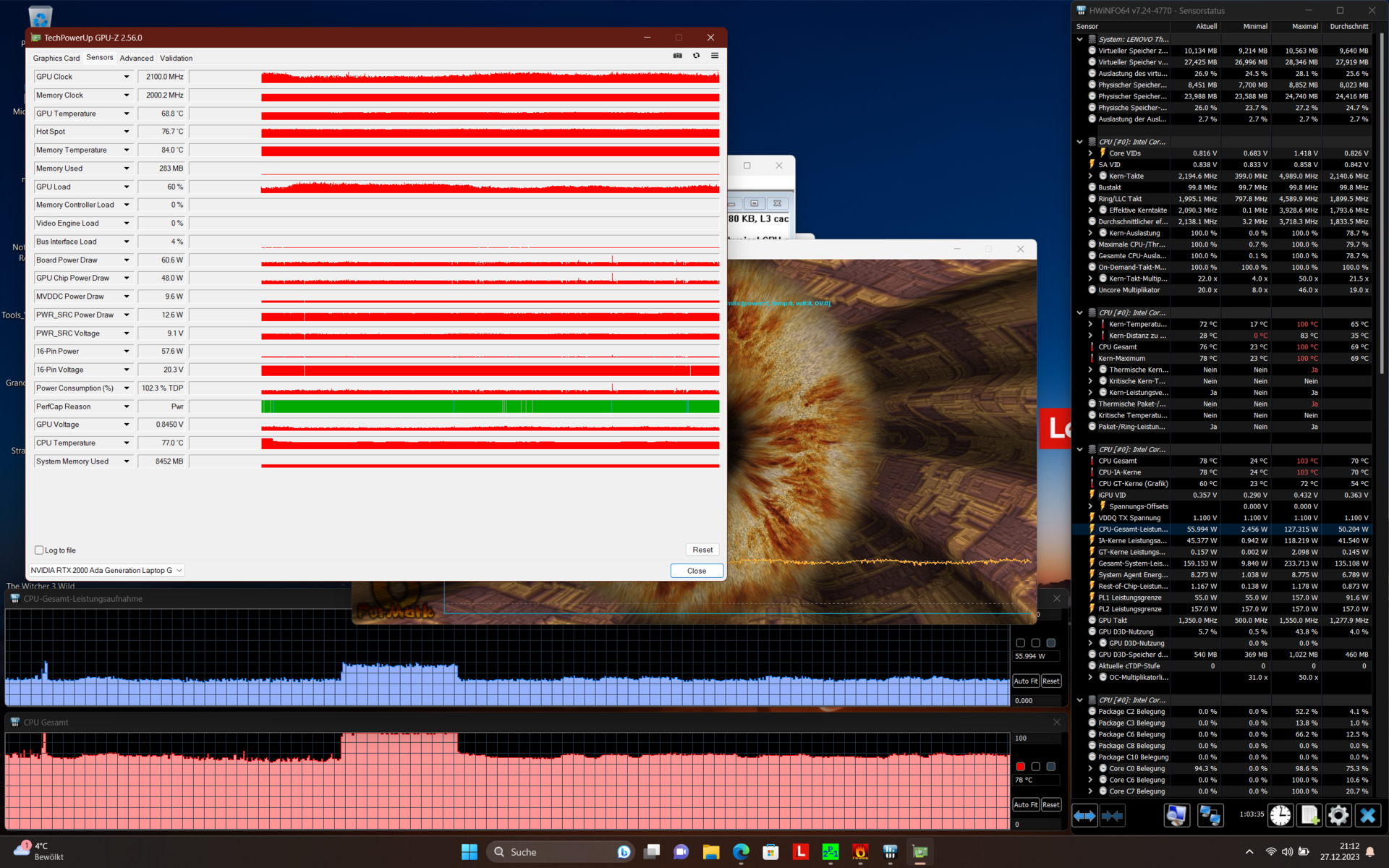The image size is (1389, 868).
Task: Open the NVIDIA RTX 2000 GPU selector
Action: pos(107,570)
